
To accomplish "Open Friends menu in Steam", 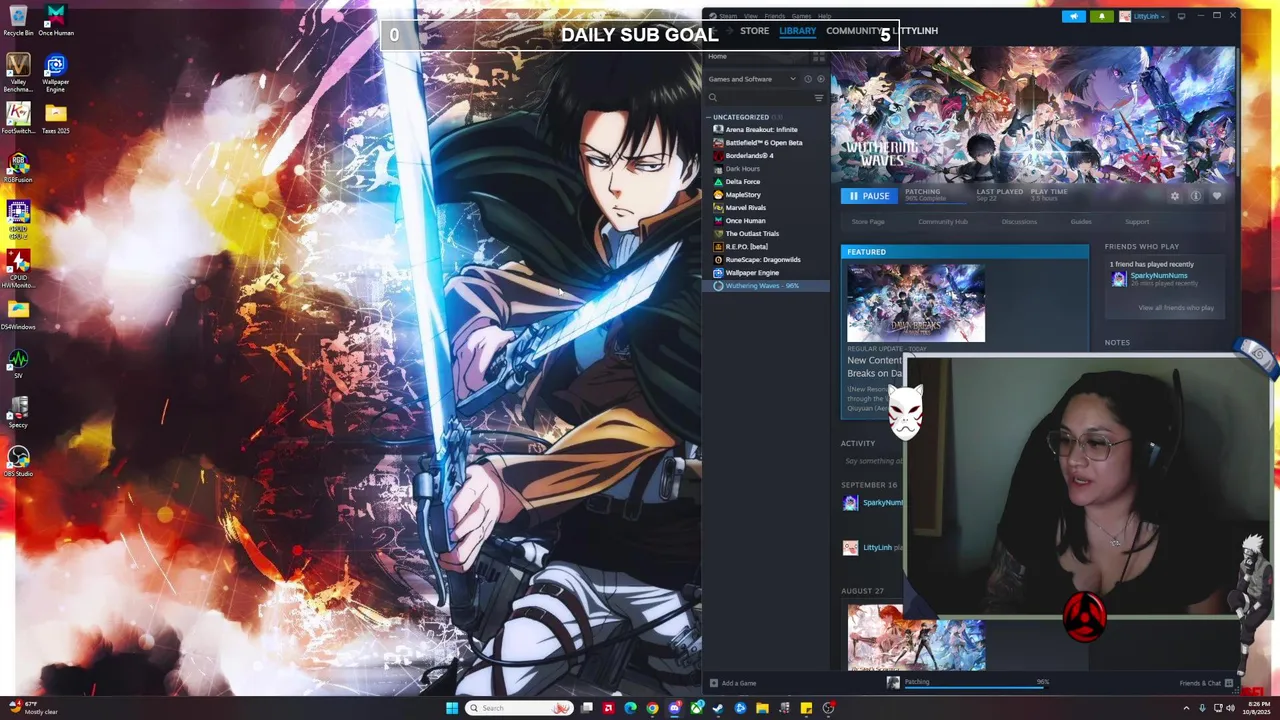I will pos(775,16).
